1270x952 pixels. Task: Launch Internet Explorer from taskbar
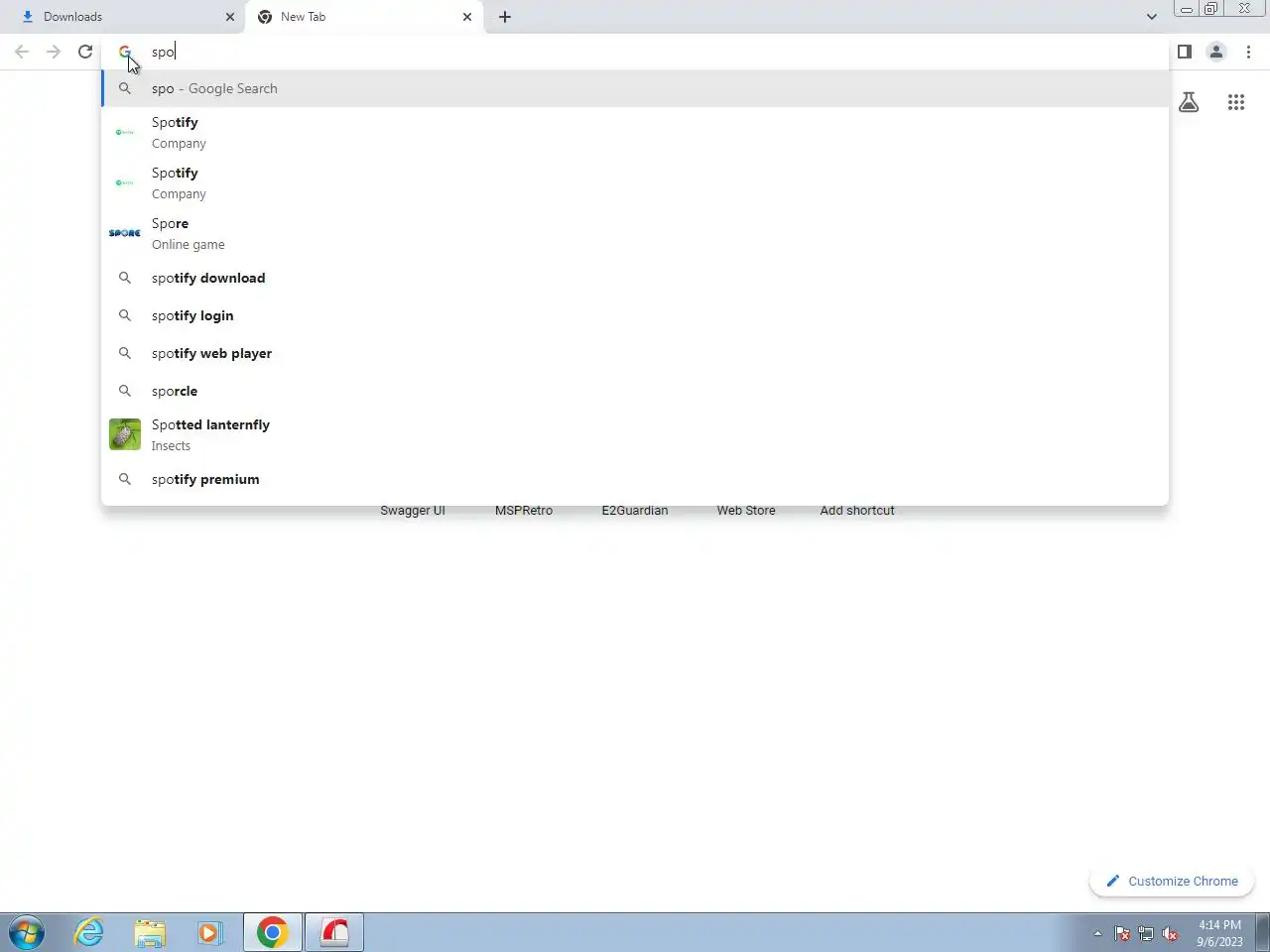point(89,932)
